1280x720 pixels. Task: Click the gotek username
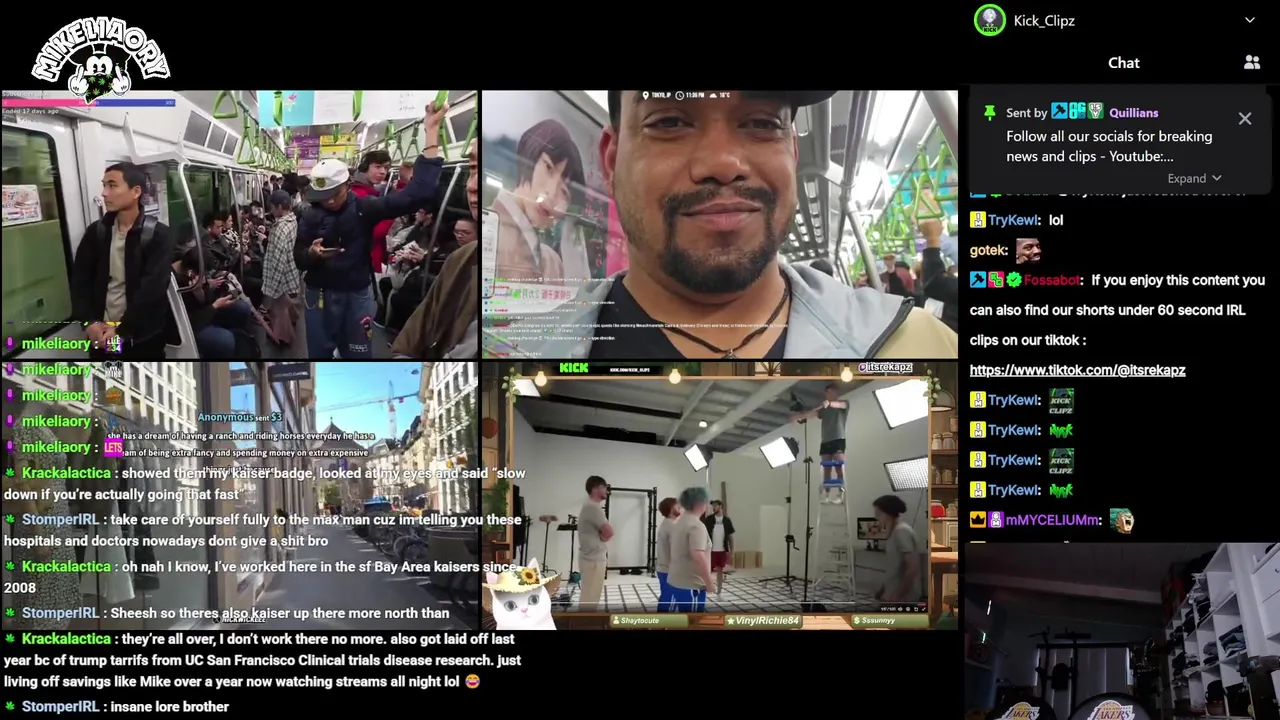[989, 250]
